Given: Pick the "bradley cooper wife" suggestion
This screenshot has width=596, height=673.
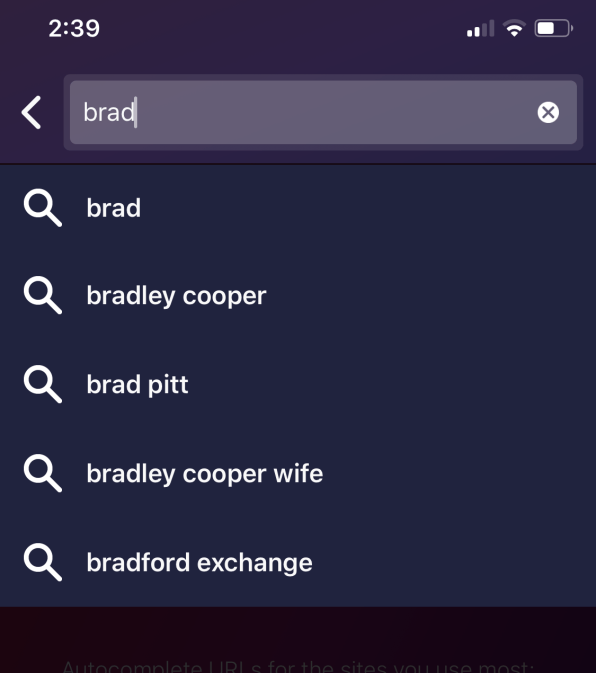Looking at the screenshot, I should click(x=298, y=473).
